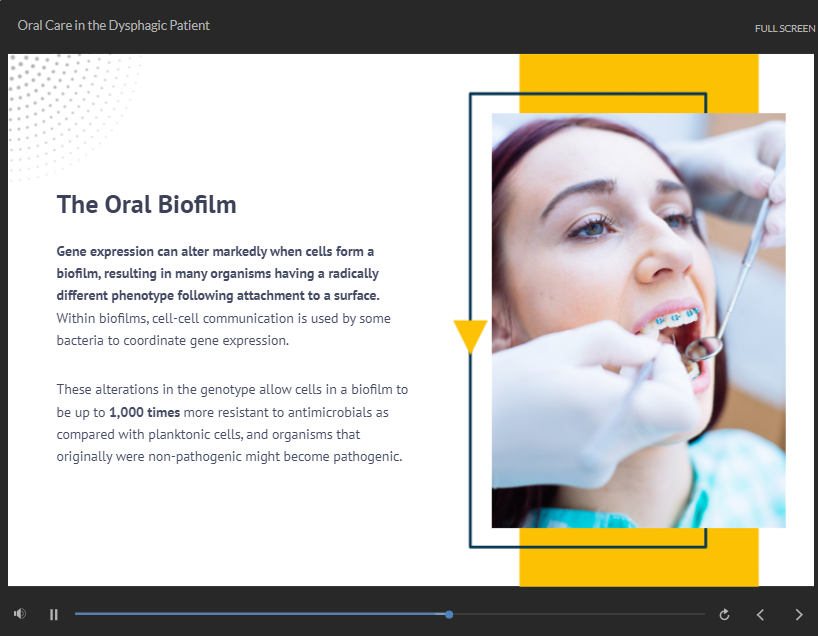The height and width of the screenshot is (636, 818).
Task: Click the blue seekbar handle
Action: click(449, 614)
